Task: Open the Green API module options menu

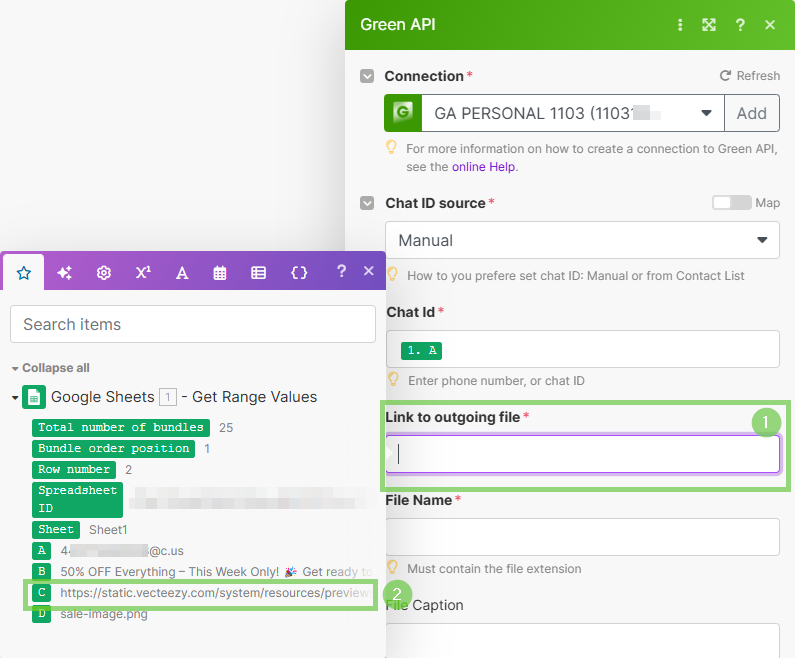Action: (x=680, y=25)
